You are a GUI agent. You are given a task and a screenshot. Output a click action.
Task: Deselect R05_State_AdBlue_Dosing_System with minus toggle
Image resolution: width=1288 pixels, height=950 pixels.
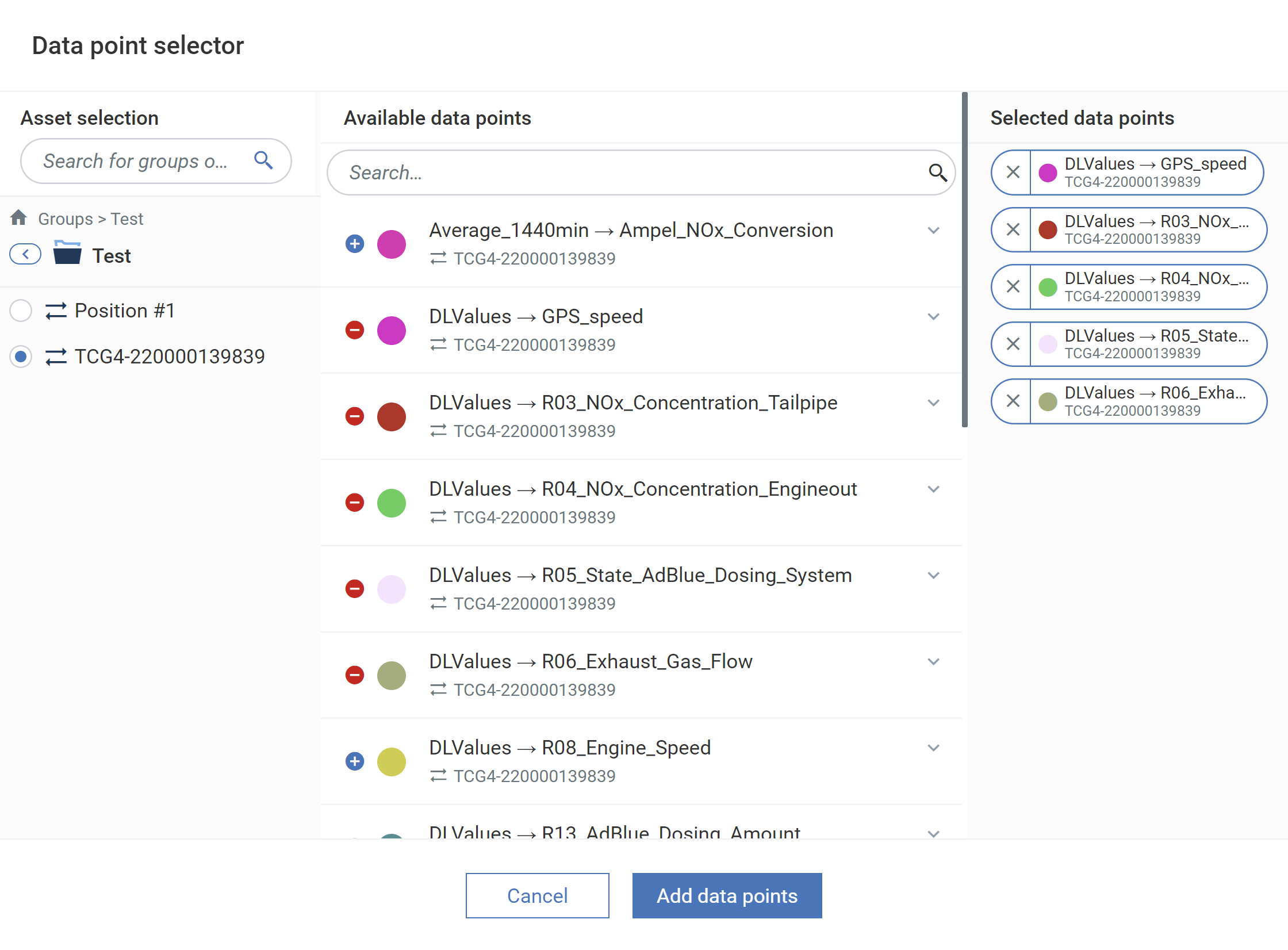click(x=355, y=589)
